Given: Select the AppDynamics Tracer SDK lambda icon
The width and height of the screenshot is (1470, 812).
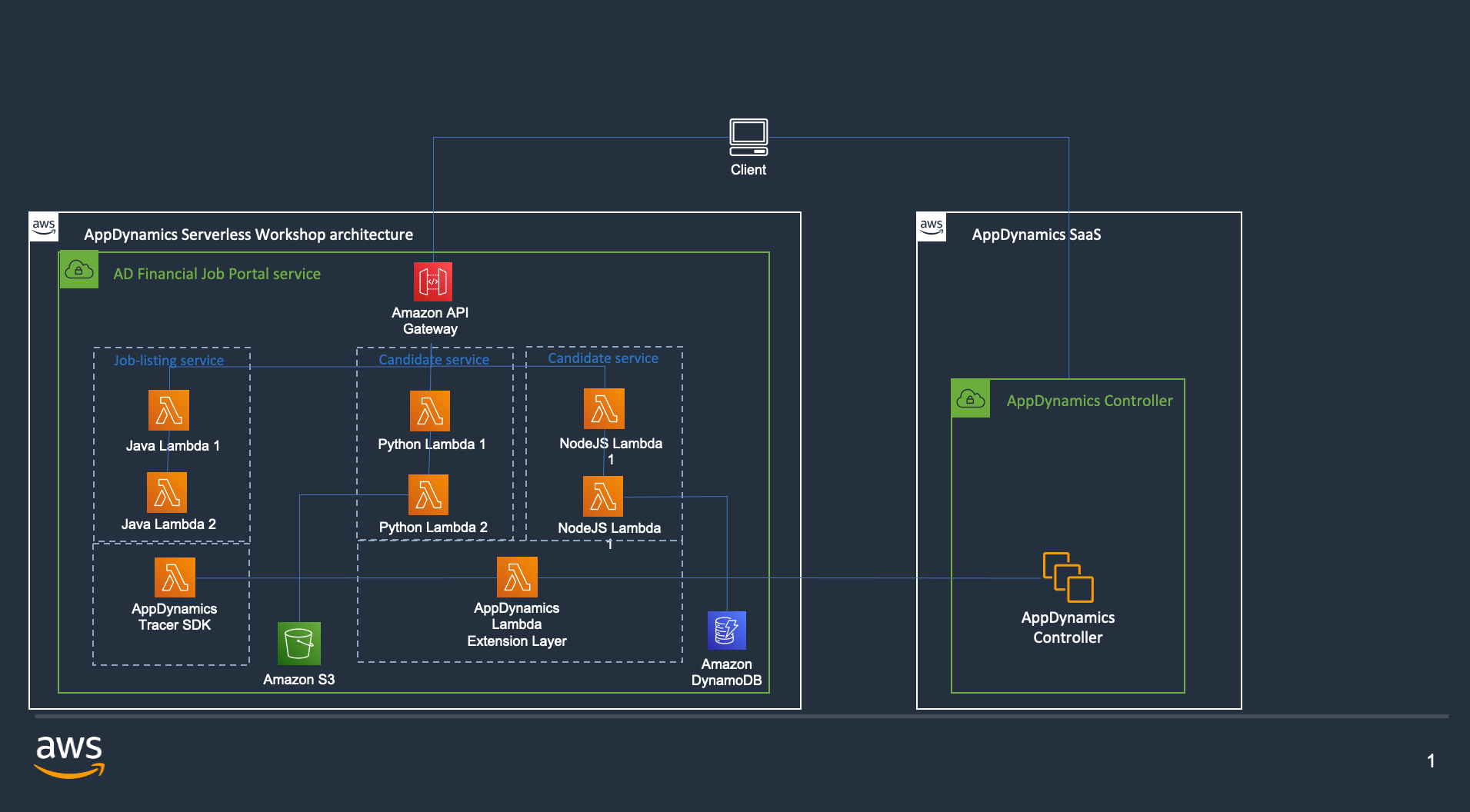Looking at the screenshot, I should [x=175, y=577].
